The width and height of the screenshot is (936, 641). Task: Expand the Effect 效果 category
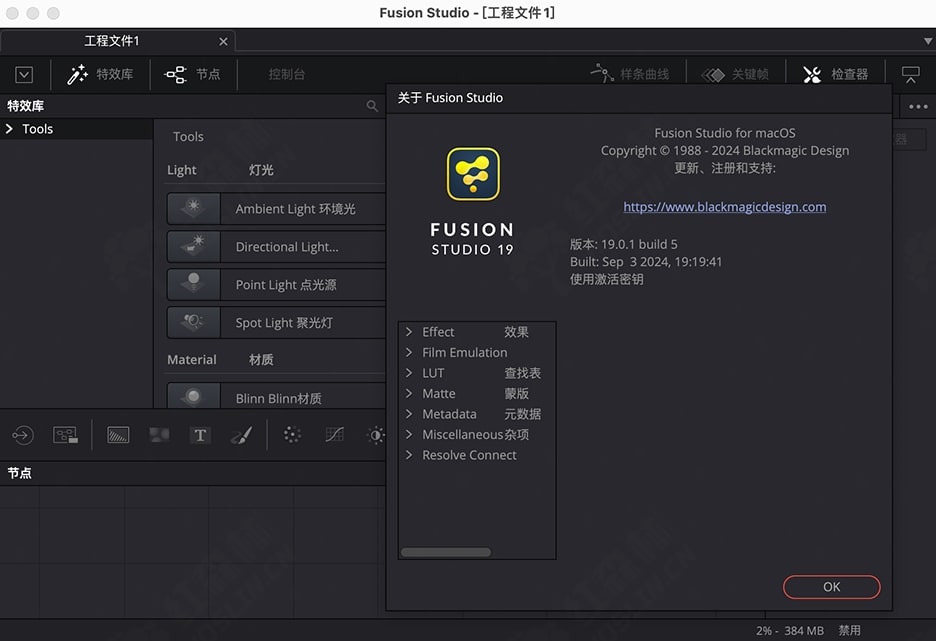(x=409, y=332)
